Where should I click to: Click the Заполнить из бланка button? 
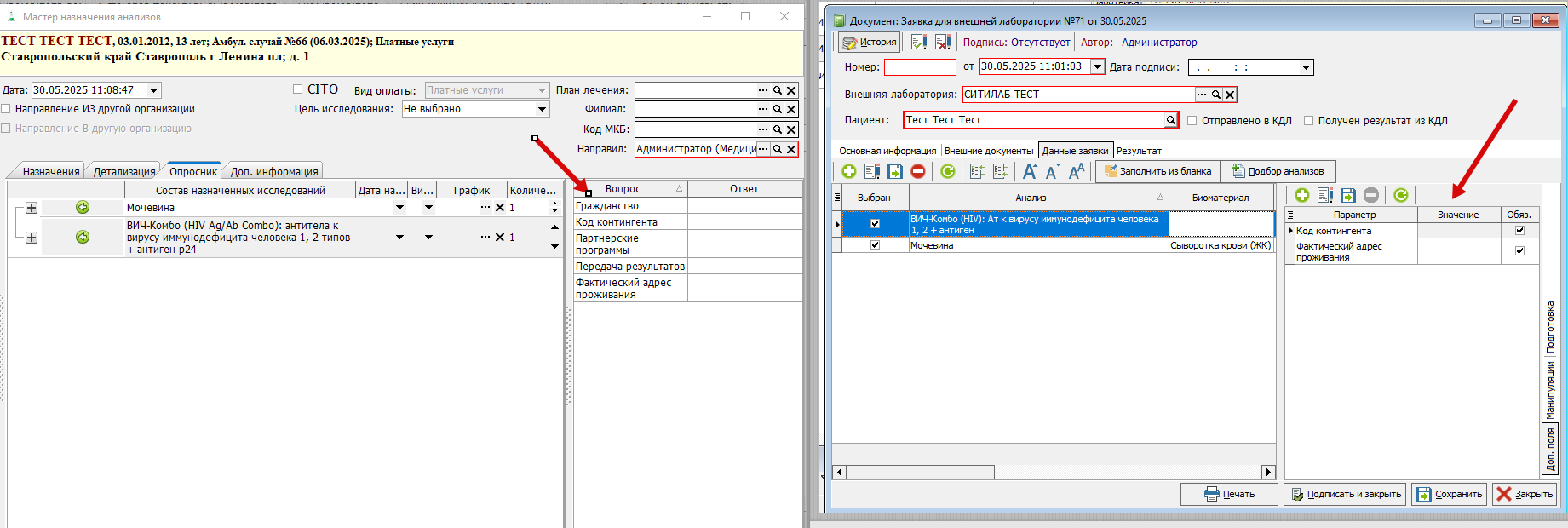(1157, 171)
